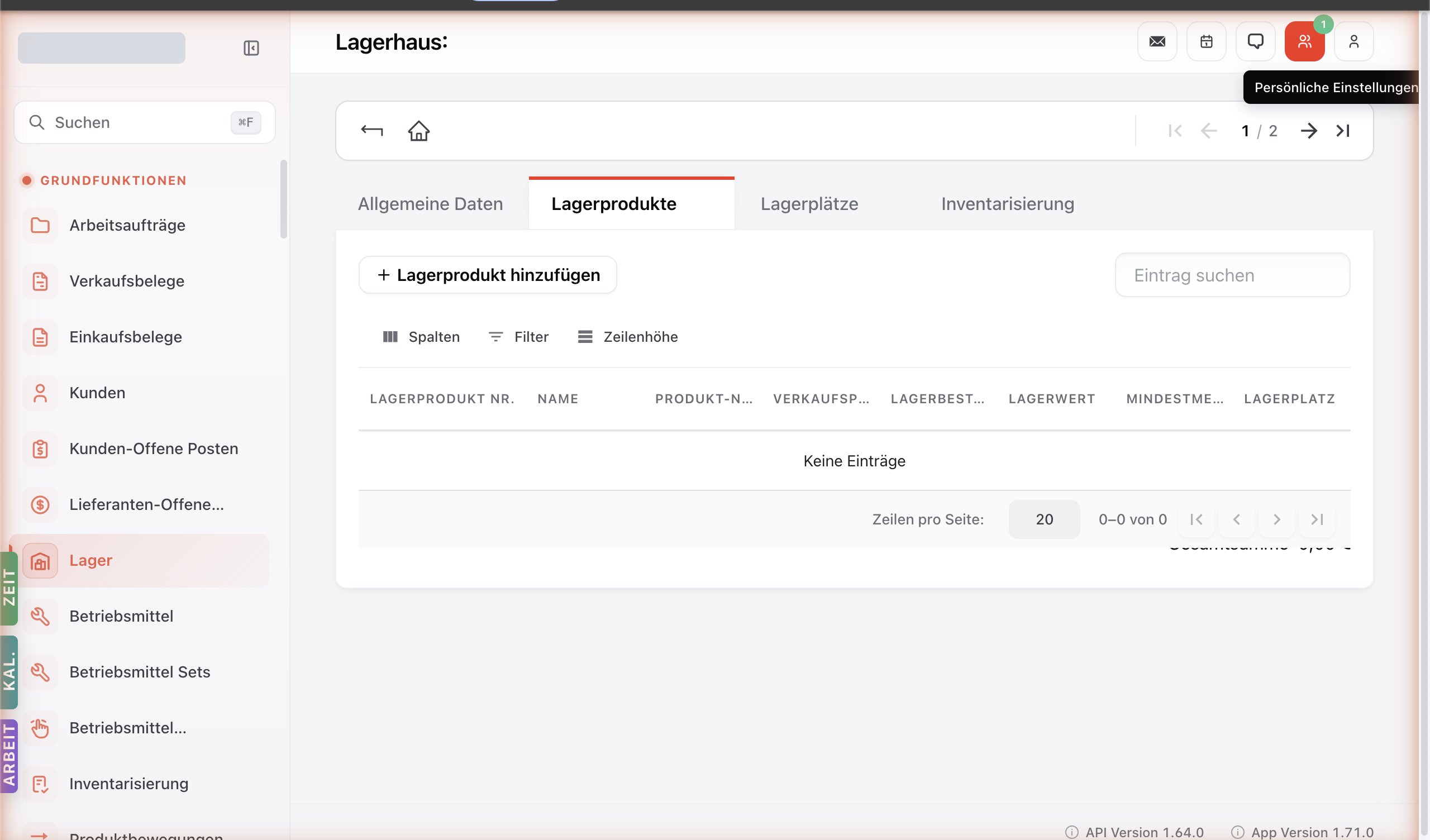This screenshot has width=1430, height=840.
Task: Open Betriebsmittel Sets in sidebar
Action: click(139, 671)
